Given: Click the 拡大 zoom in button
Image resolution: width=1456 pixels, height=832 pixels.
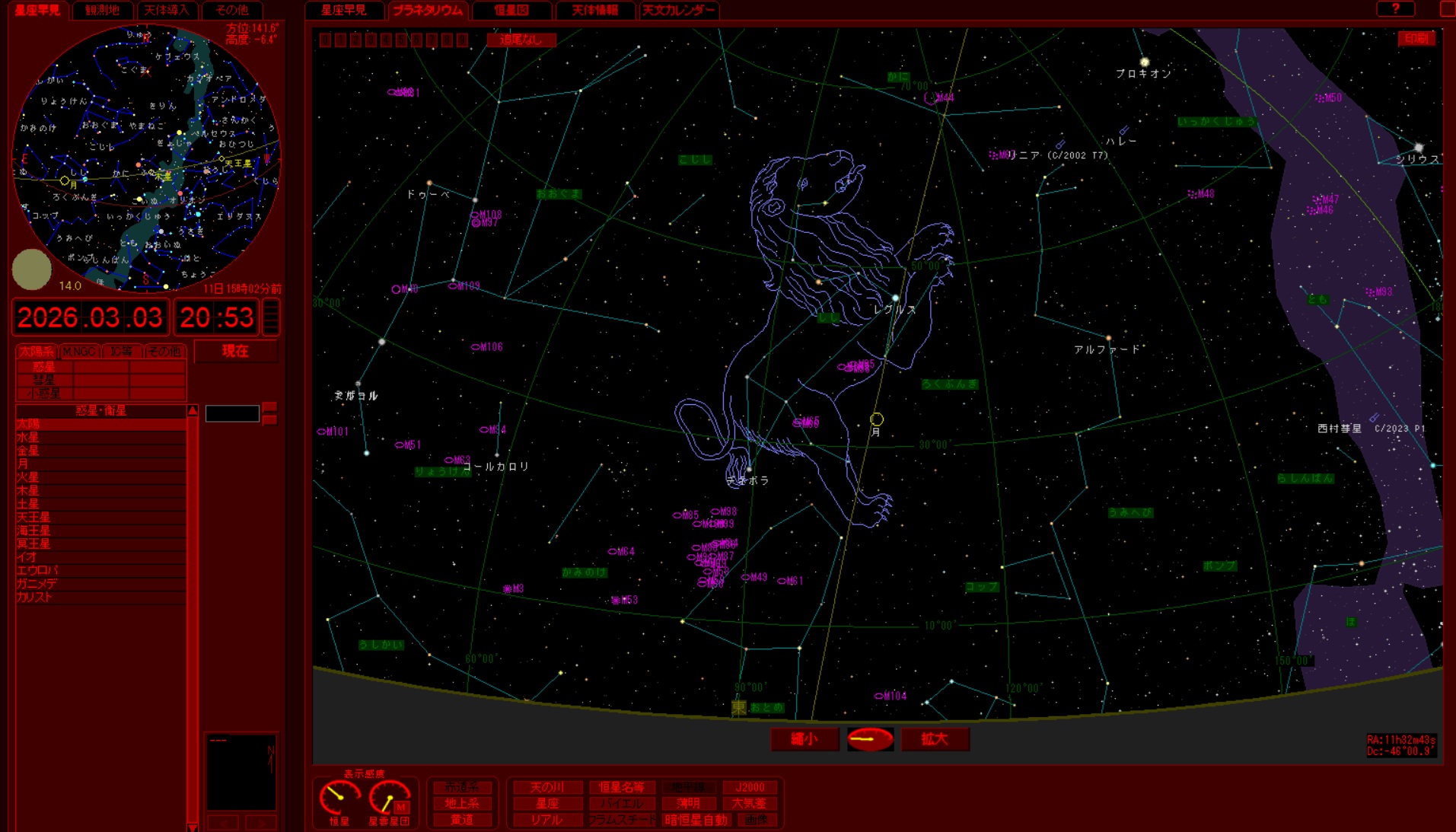Looking at the screenshot, I should (935, 739).
